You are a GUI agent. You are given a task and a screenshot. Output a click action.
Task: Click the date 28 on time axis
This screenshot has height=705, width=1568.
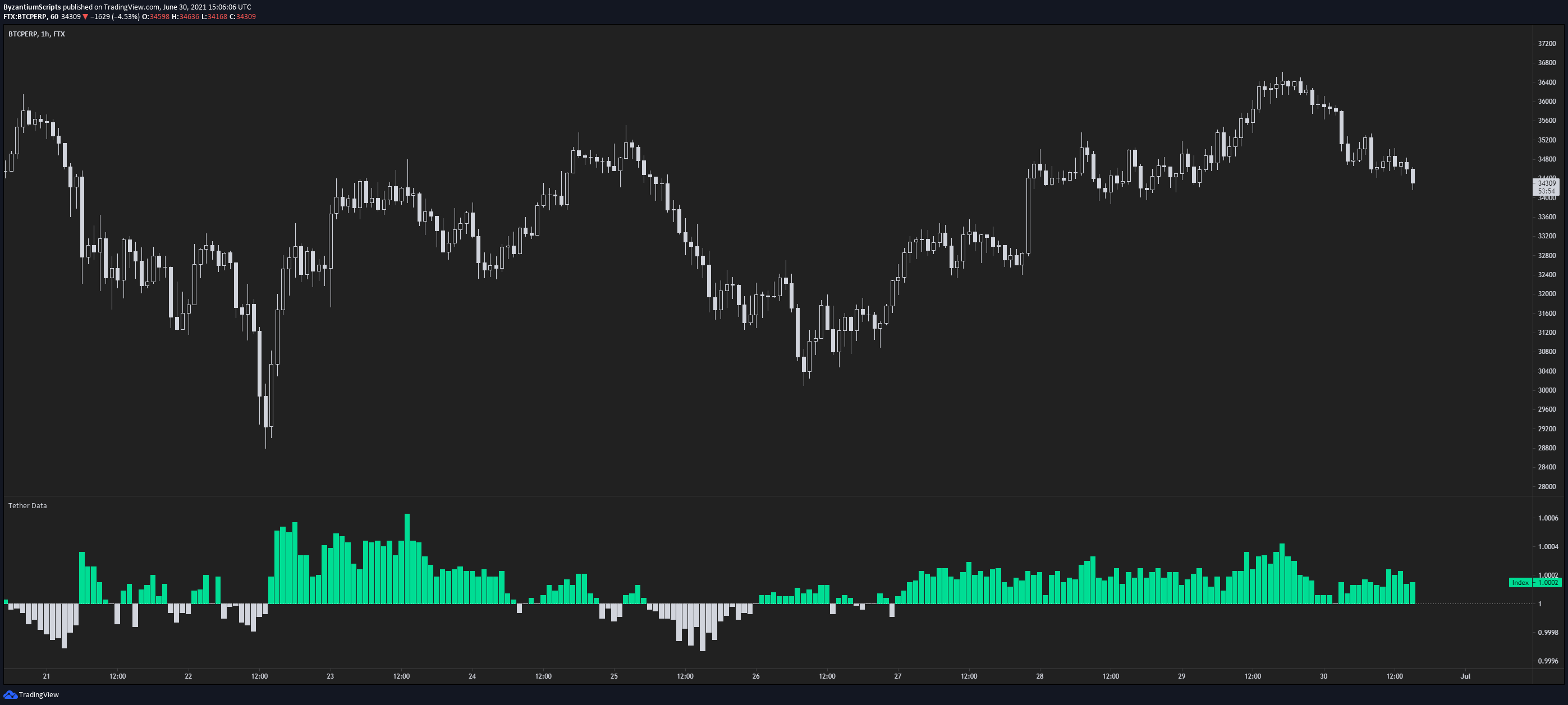tap(1039, 676)
